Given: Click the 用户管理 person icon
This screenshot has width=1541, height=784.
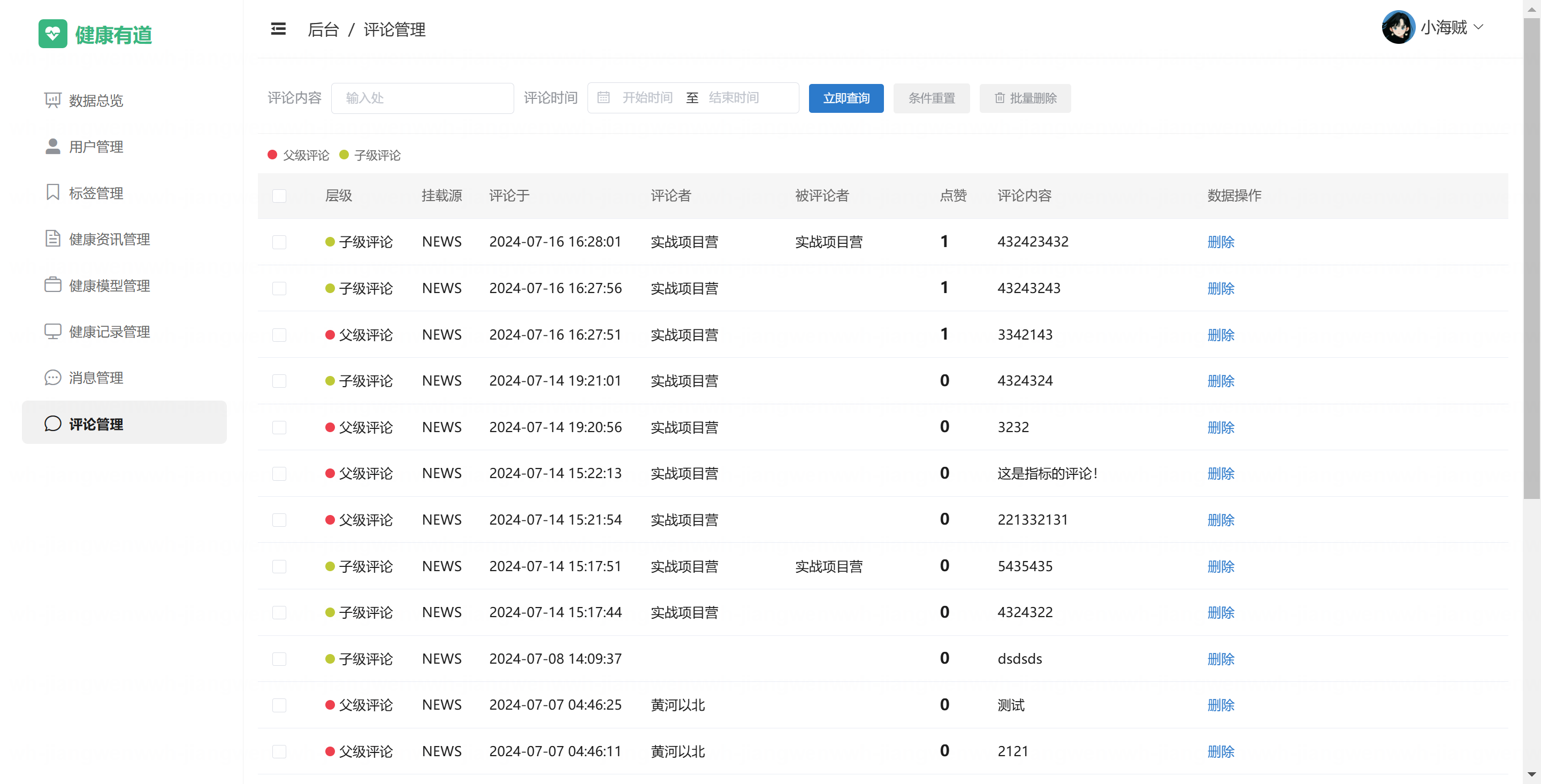Looking at the screenshot, I should click(x=52, y=147).
